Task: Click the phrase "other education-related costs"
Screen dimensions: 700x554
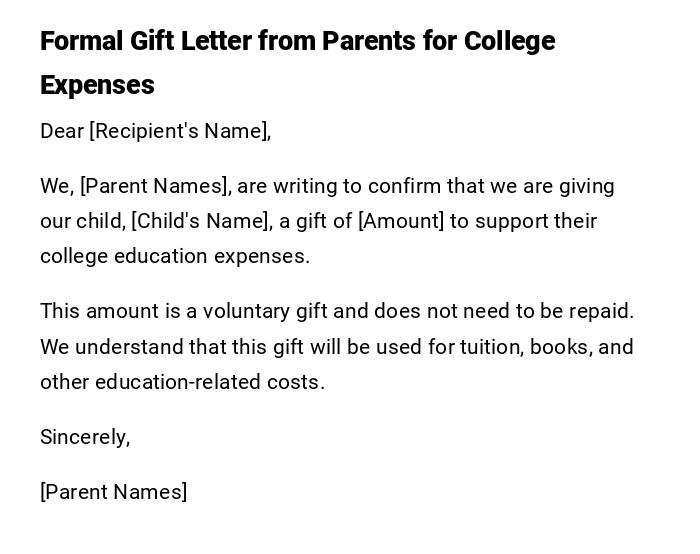Action: pos(182,382)
